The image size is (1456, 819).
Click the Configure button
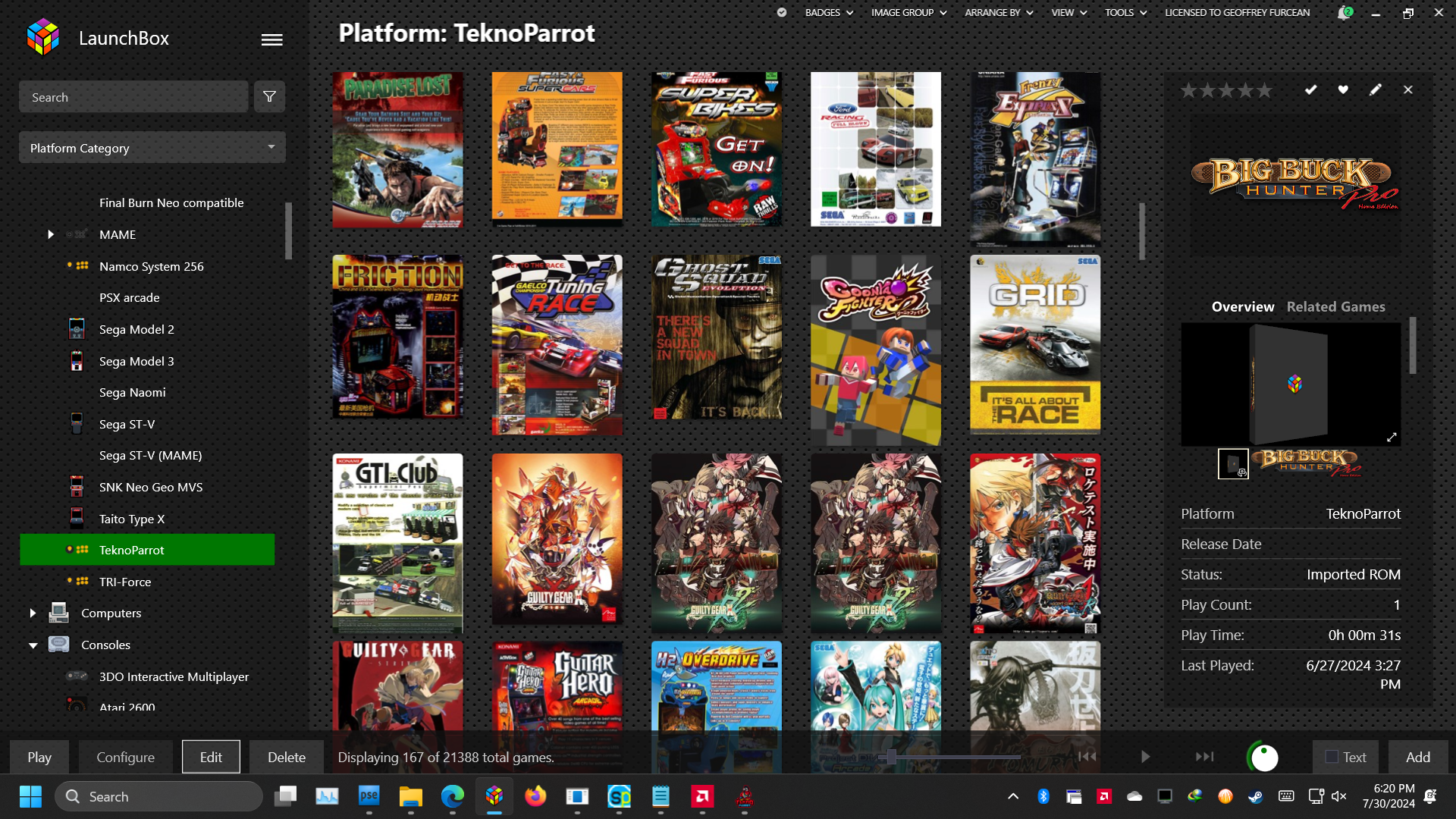126,757
